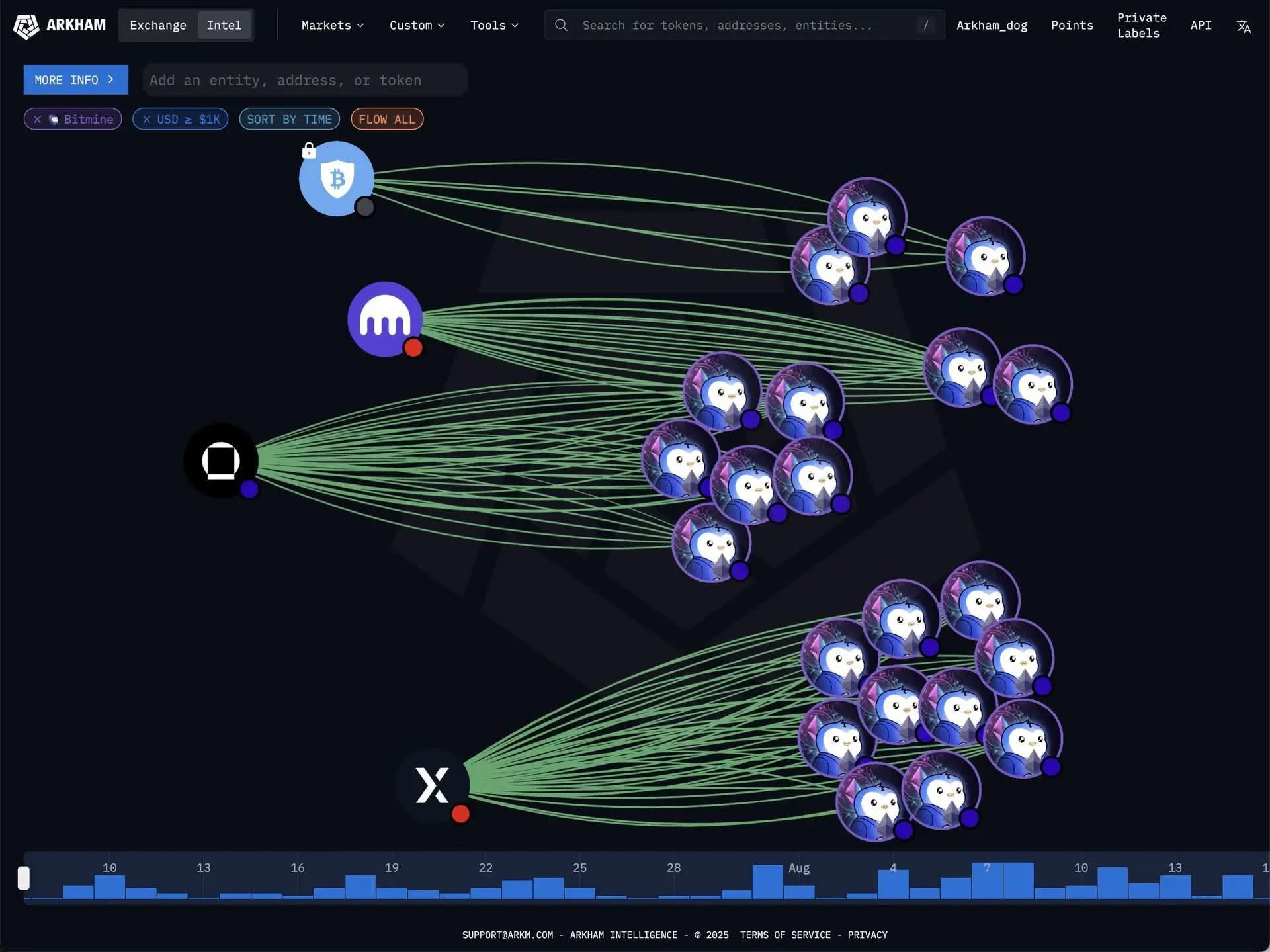Click the gray badge on Bitcoin node
This screenshot has width=1270, height=952.
[x=364, y=207]
